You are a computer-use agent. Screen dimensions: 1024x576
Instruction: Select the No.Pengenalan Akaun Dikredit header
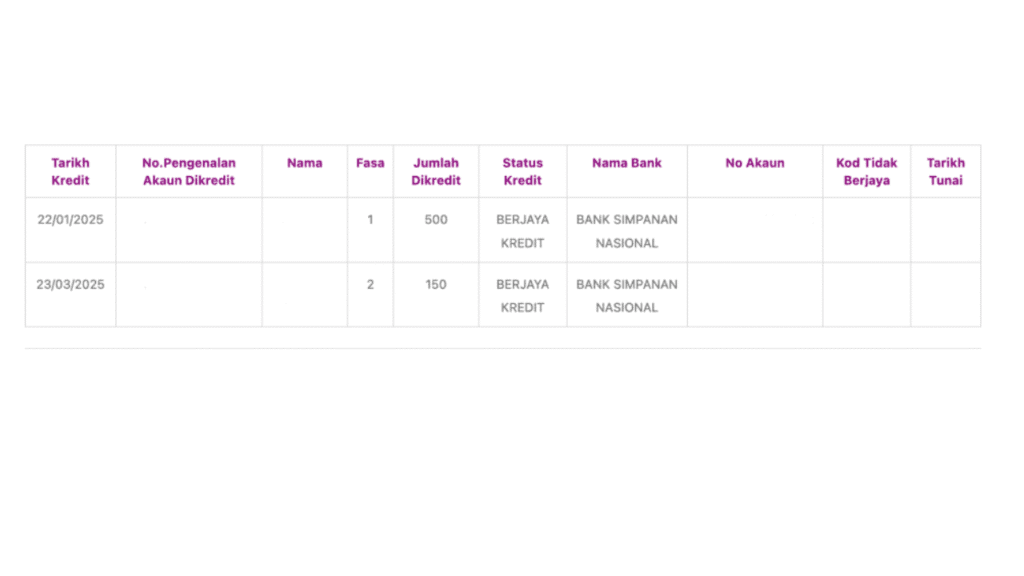tap(189, 171)
